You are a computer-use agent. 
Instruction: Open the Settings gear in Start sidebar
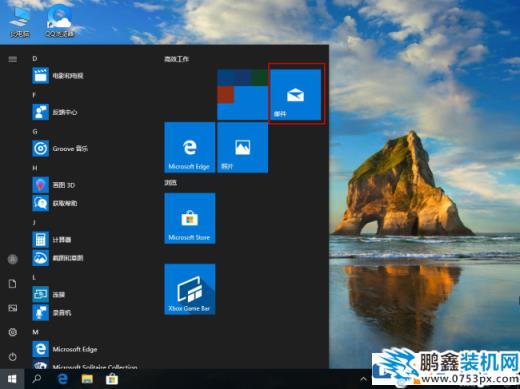(13, 332)
